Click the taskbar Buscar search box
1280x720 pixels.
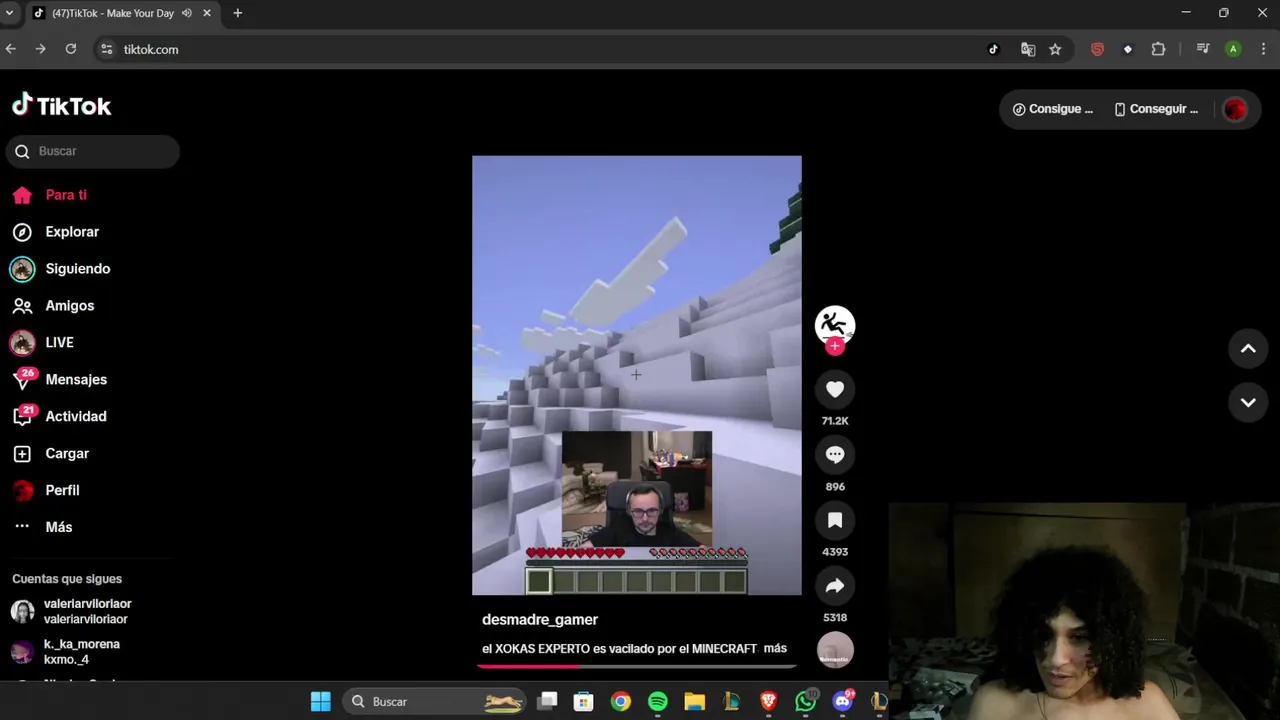436,702
